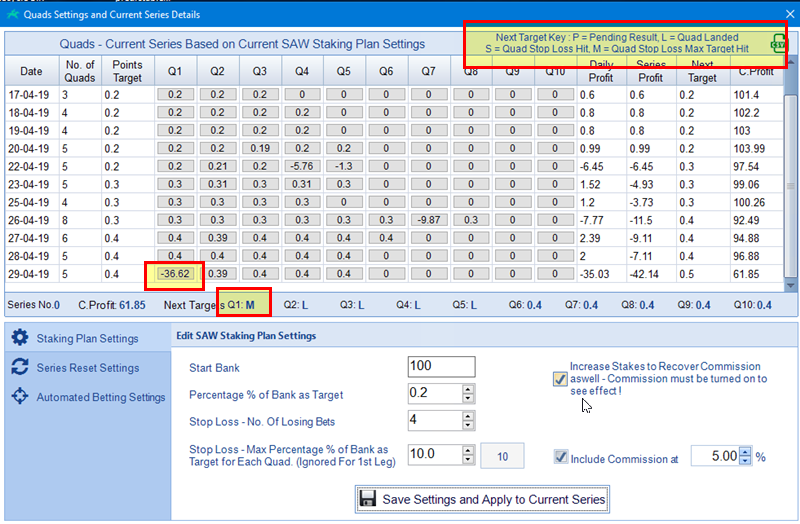Select the 17-04-19 date row

(x=394, y=95)
